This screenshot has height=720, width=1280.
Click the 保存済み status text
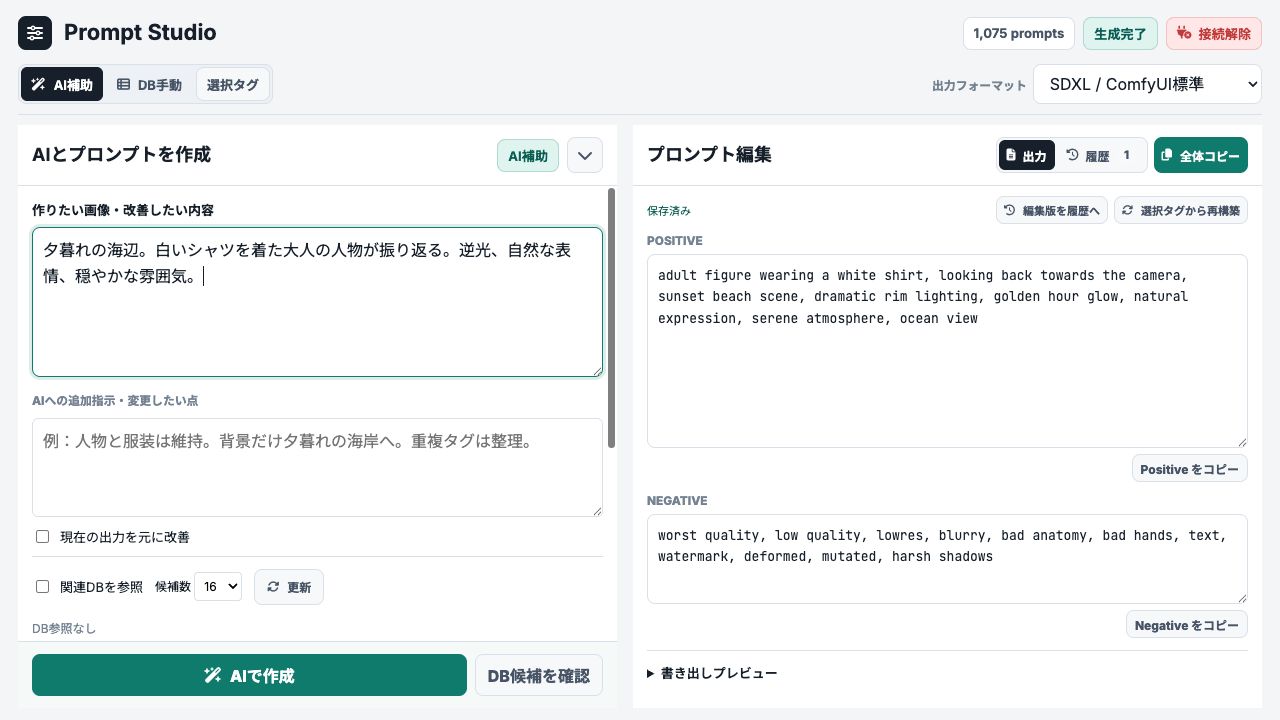click(669, 211)
